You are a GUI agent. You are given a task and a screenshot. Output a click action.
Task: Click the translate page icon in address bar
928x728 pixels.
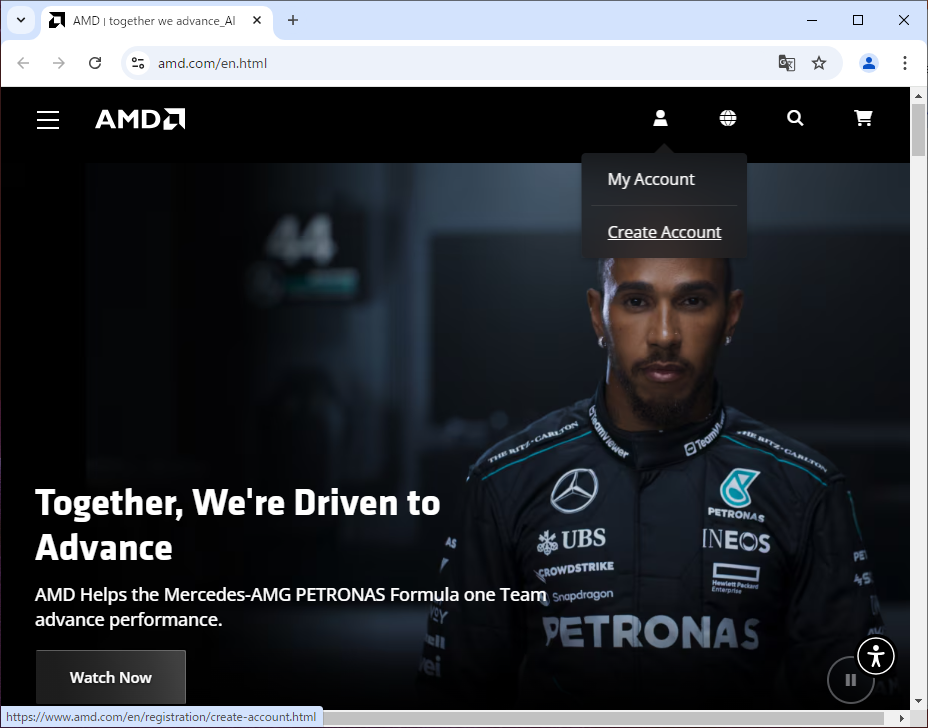tap(787, 63)
